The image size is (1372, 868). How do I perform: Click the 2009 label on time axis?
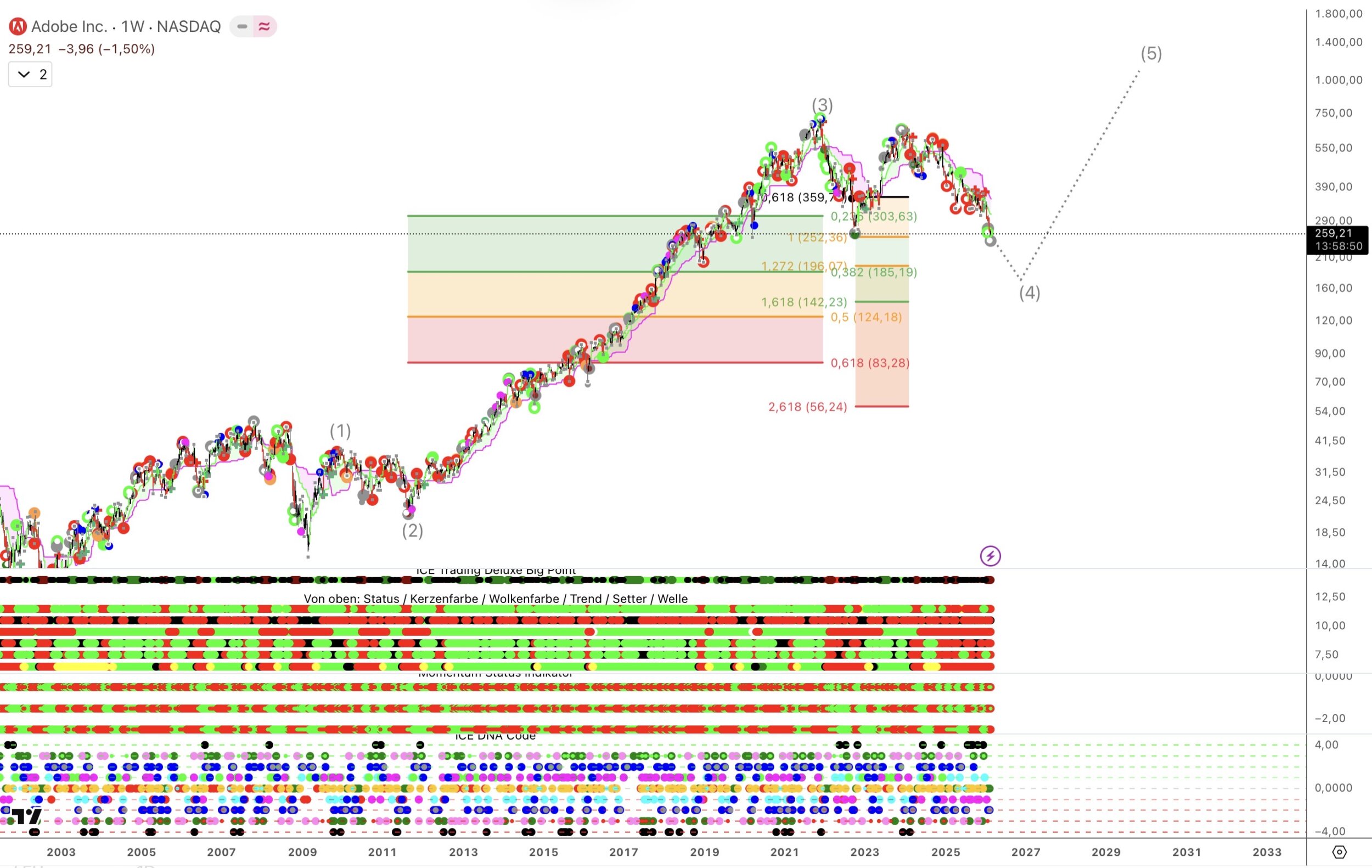click(x=302, y=852)
